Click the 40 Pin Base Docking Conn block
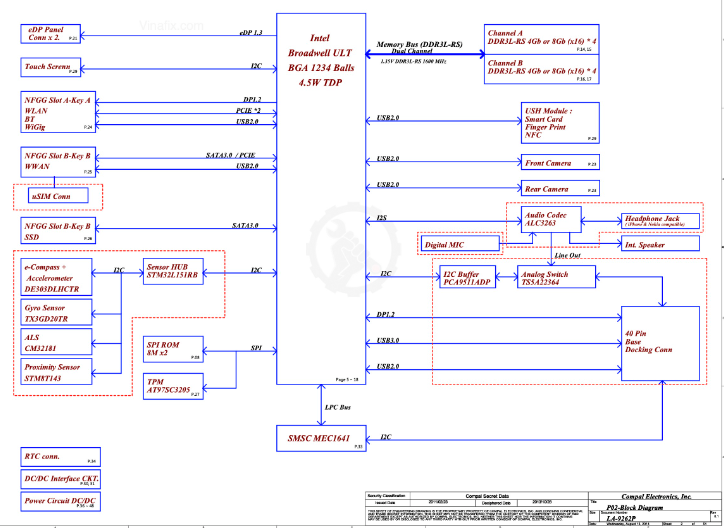724x528 pixels. point(660,344)
